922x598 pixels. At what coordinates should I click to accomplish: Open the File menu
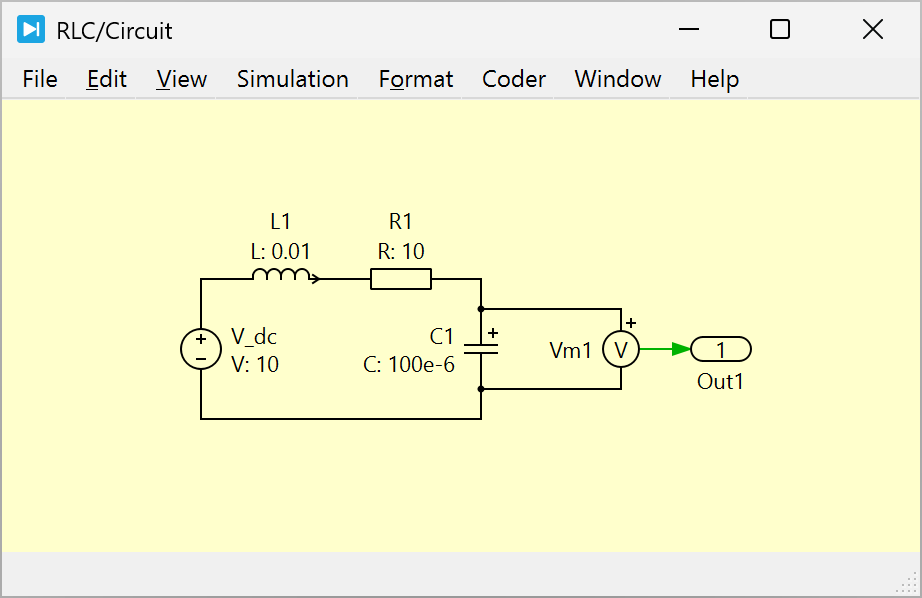(40, 79)
